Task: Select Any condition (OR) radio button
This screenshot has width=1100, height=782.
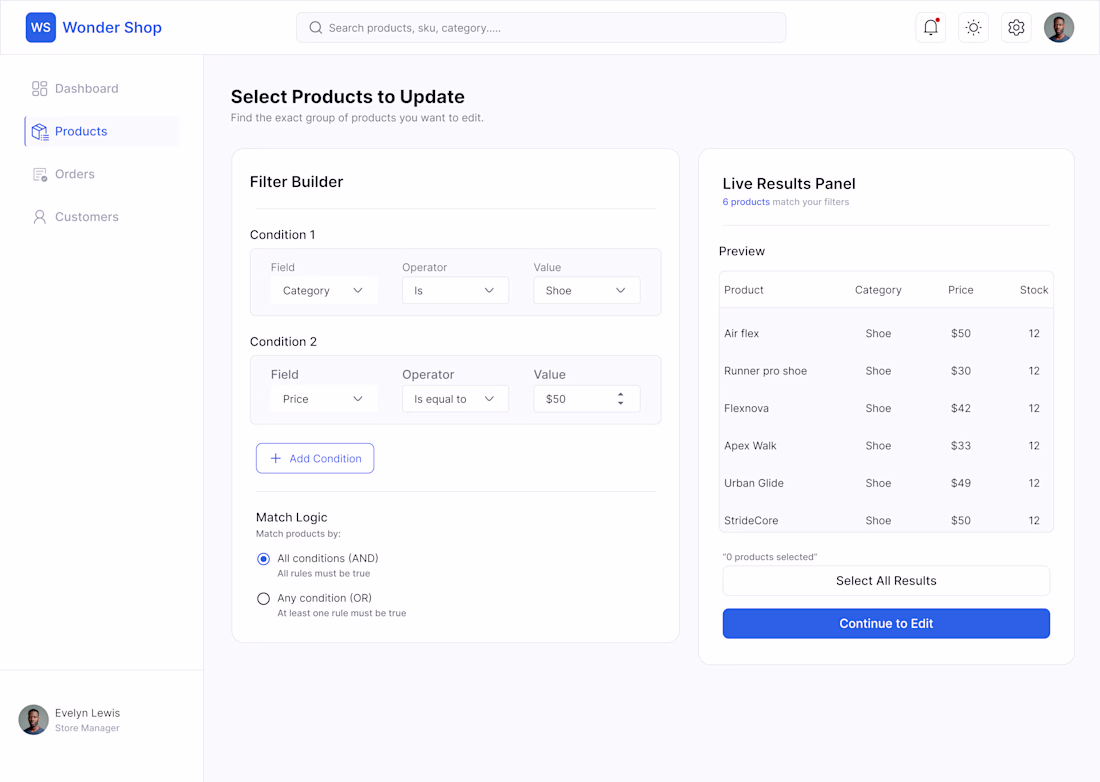Action: [264, 599]
